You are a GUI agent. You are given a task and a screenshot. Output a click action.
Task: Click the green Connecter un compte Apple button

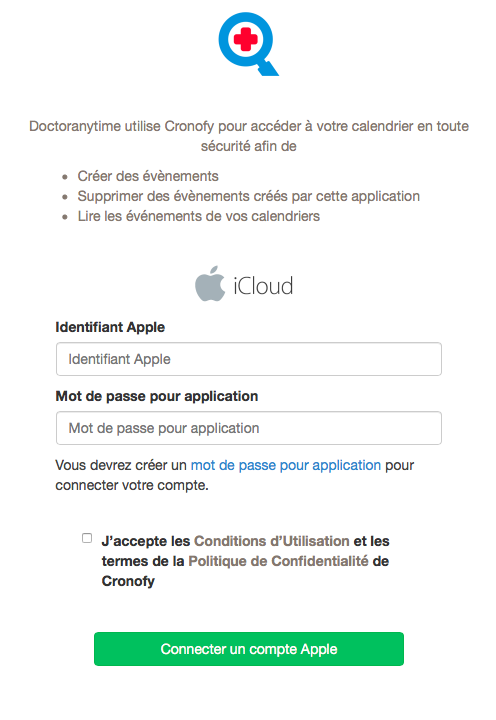(x=249, y=649)
